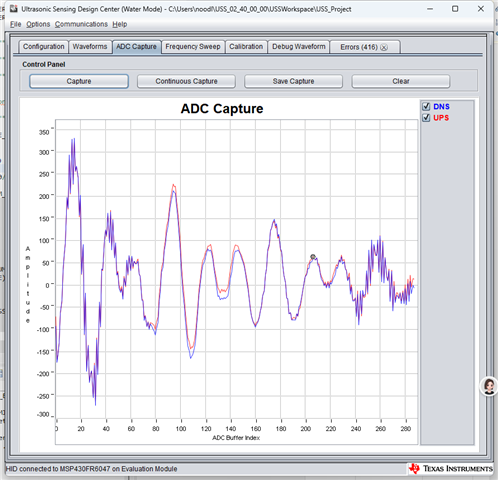
Task: Open the Help menu
Action: click(x=120, y=24)
